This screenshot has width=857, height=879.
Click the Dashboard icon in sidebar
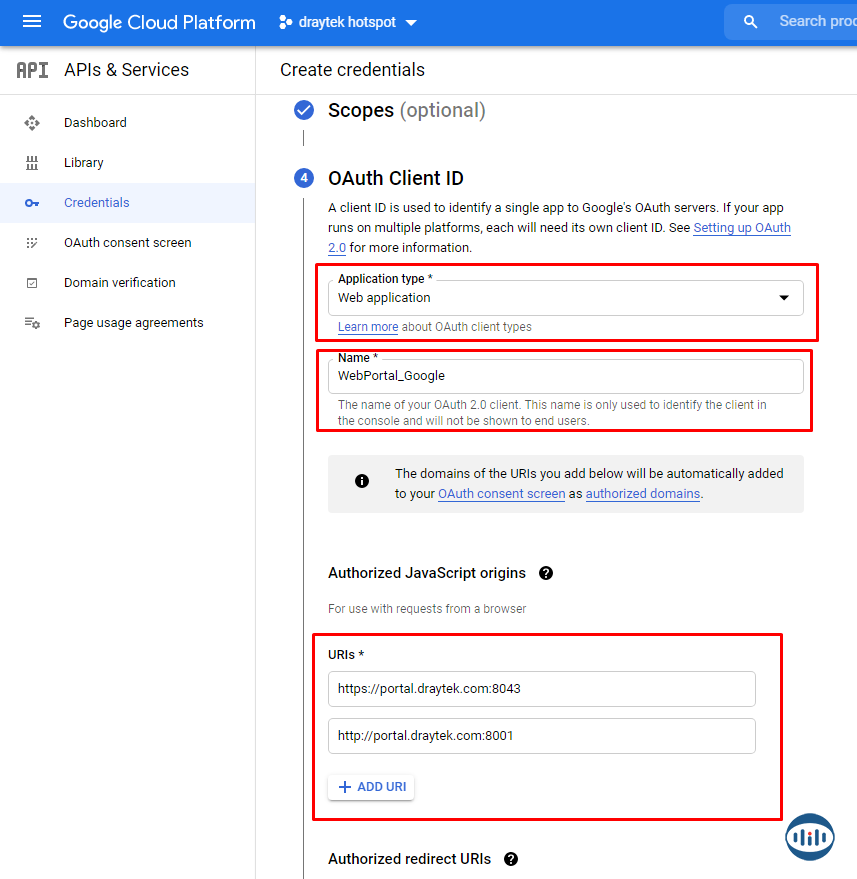32,123
